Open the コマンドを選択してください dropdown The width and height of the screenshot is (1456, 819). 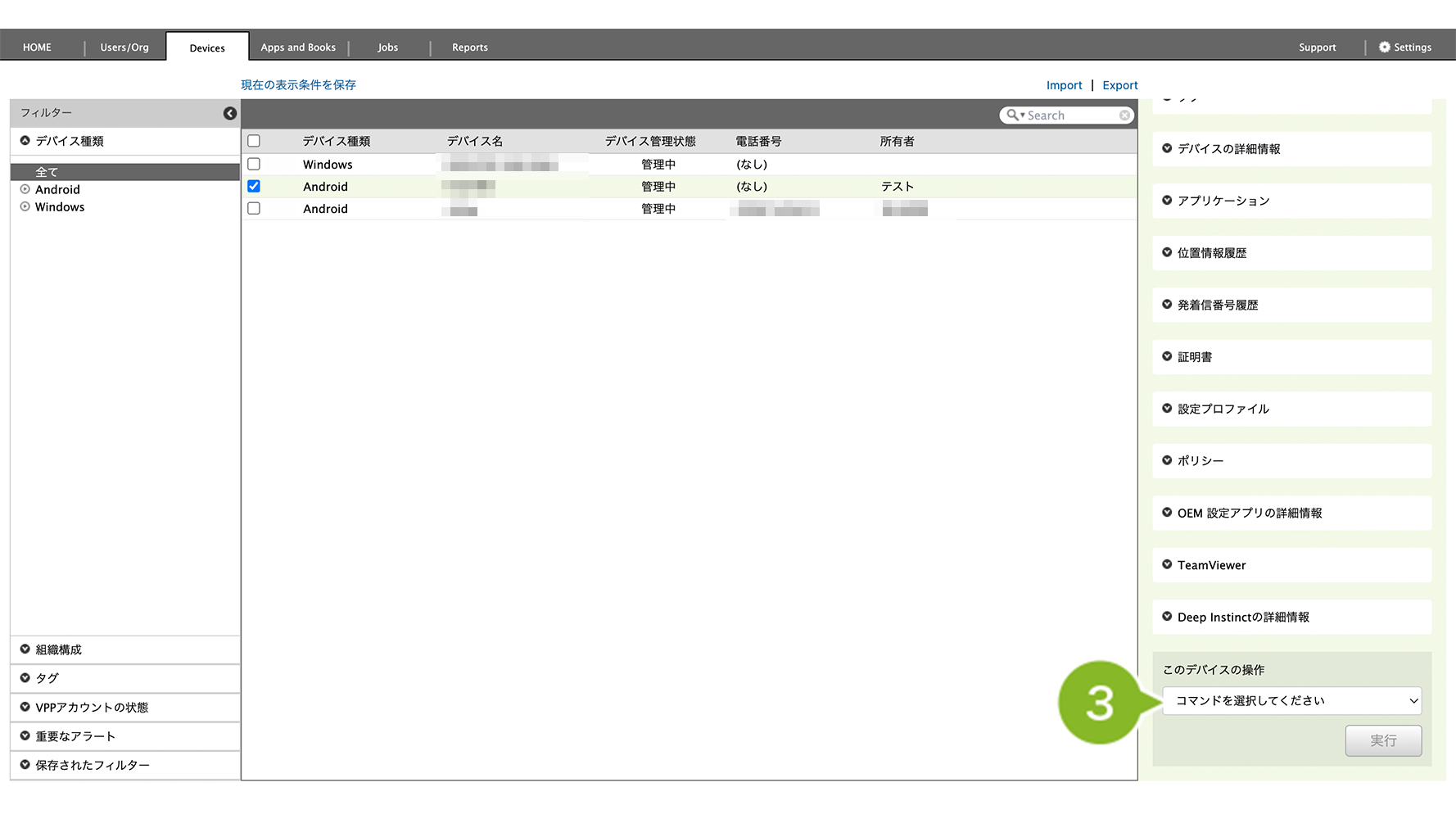1291,701
